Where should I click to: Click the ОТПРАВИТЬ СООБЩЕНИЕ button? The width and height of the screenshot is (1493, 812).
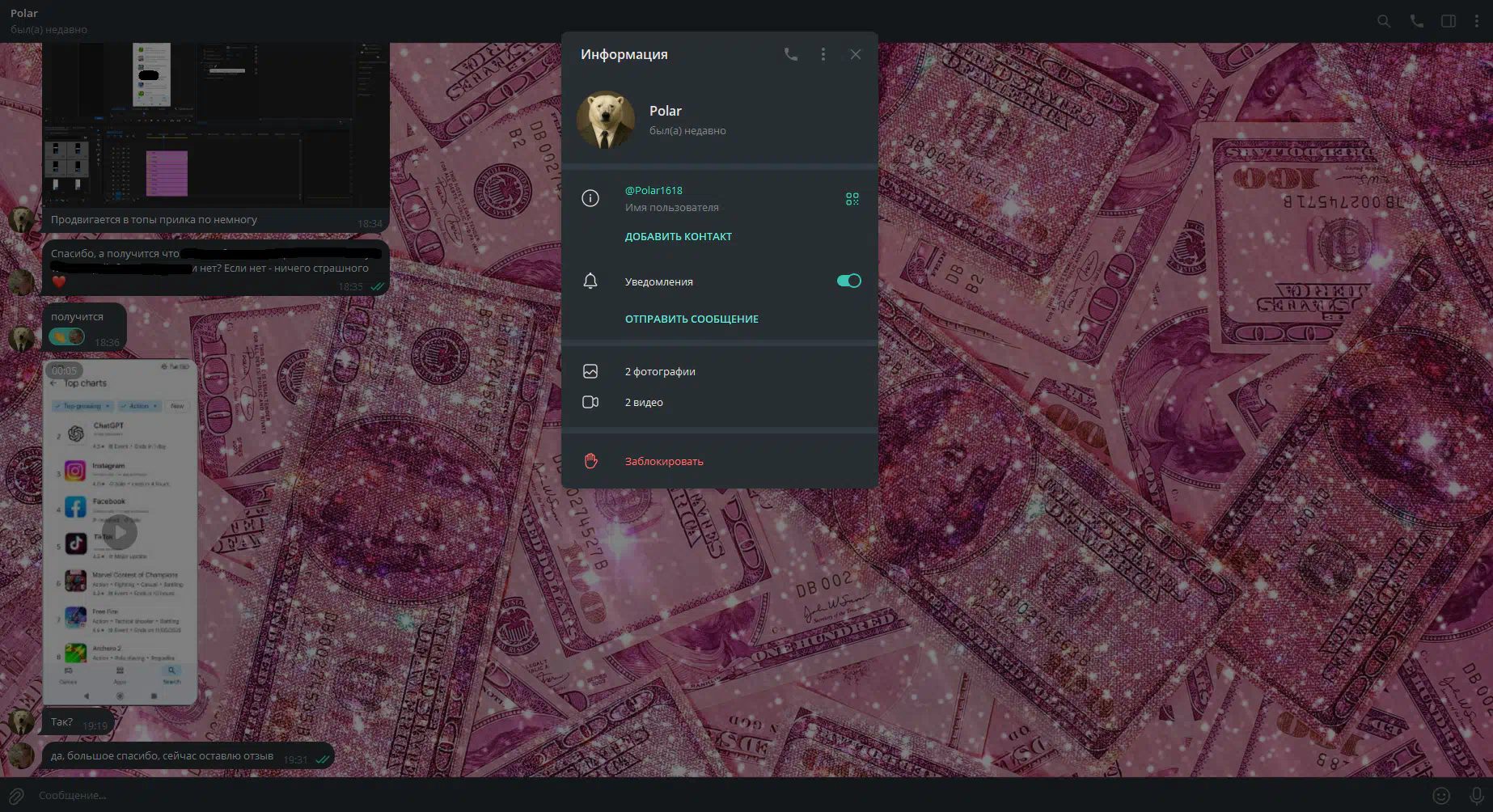click(x=692, y=319)
